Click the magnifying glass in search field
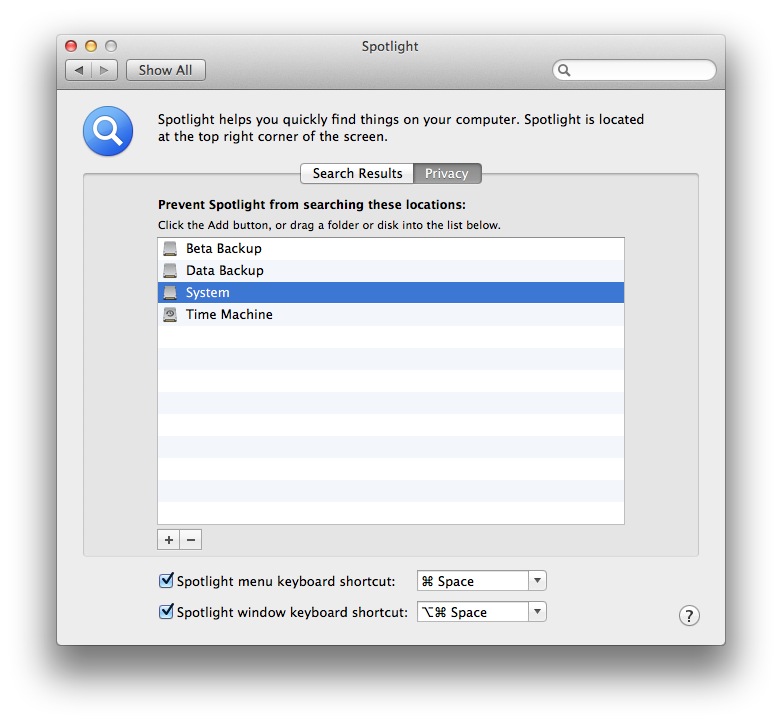The image size is (782, 724). pyautogui.click(x=564, y=70)
